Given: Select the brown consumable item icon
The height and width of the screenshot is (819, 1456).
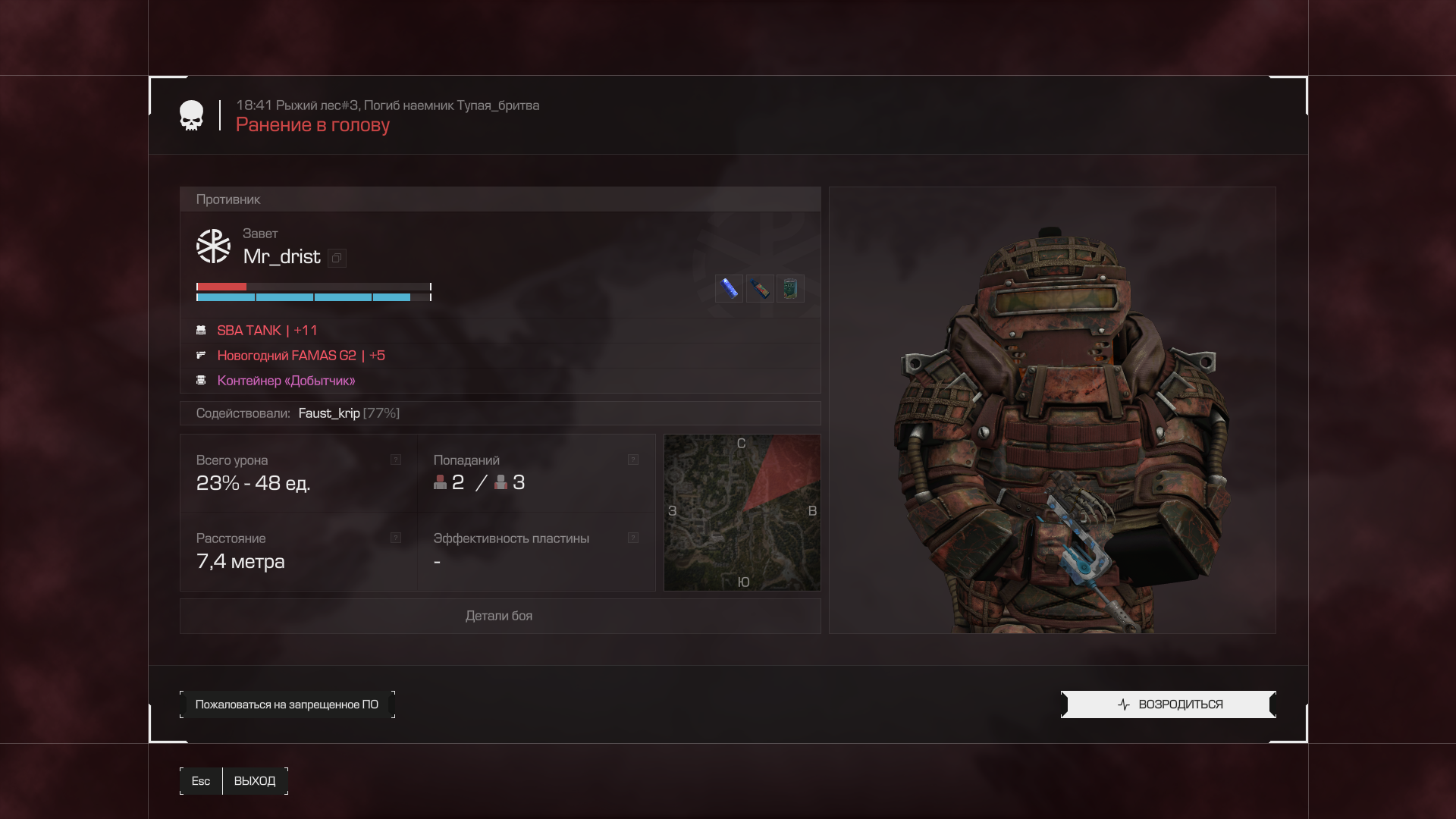Looking at the screenshot, I should coord(760,288).
